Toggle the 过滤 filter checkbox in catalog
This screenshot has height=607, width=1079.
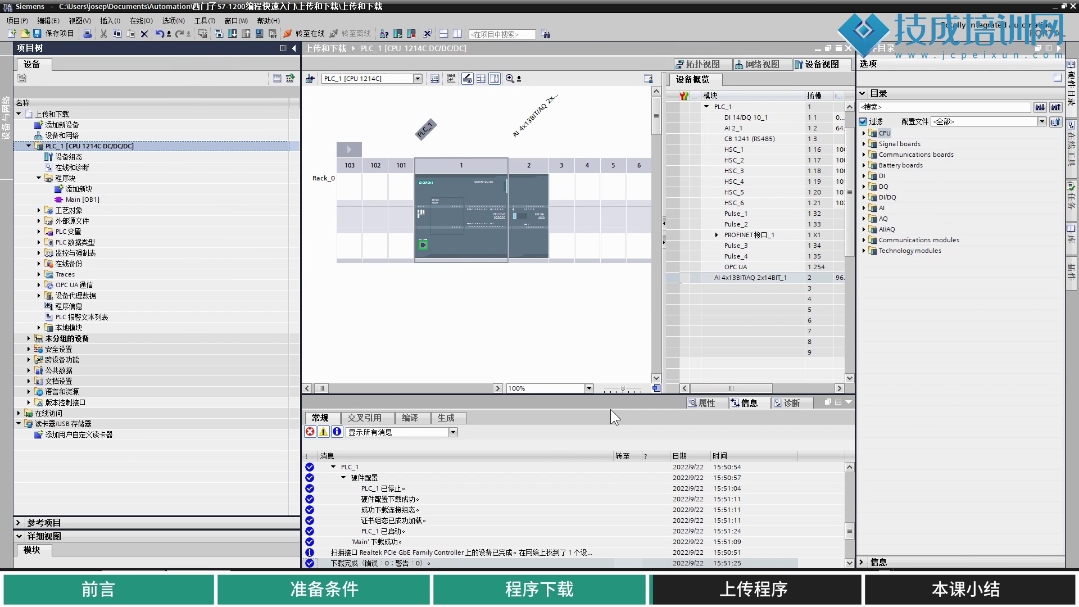863,122
